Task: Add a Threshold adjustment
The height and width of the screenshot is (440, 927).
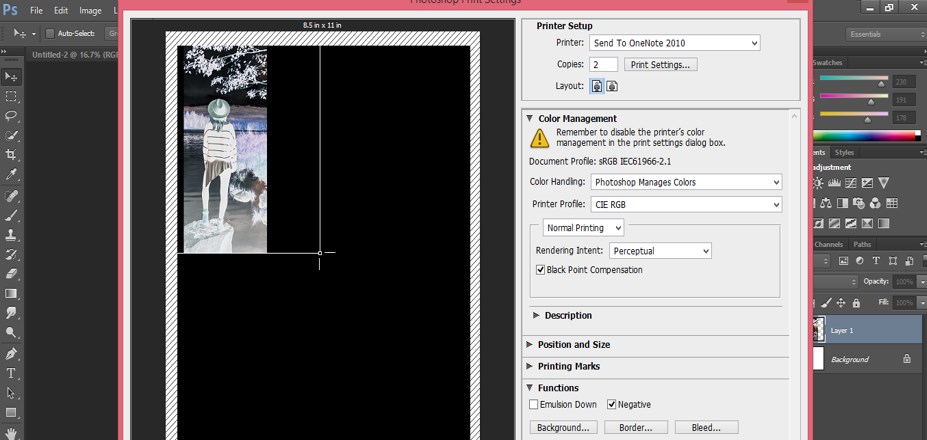Action: point(851,224)
